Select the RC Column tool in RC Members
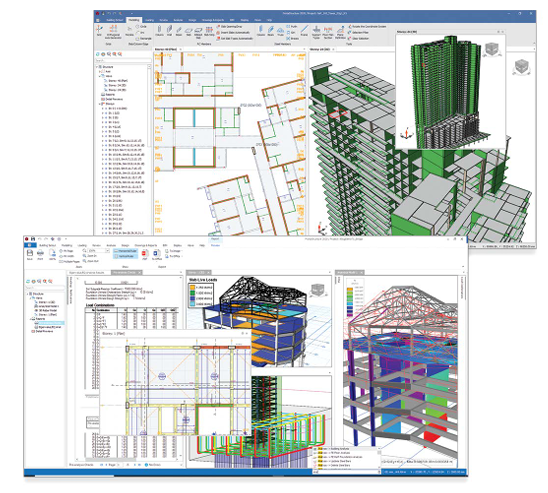 coord(159,31)
